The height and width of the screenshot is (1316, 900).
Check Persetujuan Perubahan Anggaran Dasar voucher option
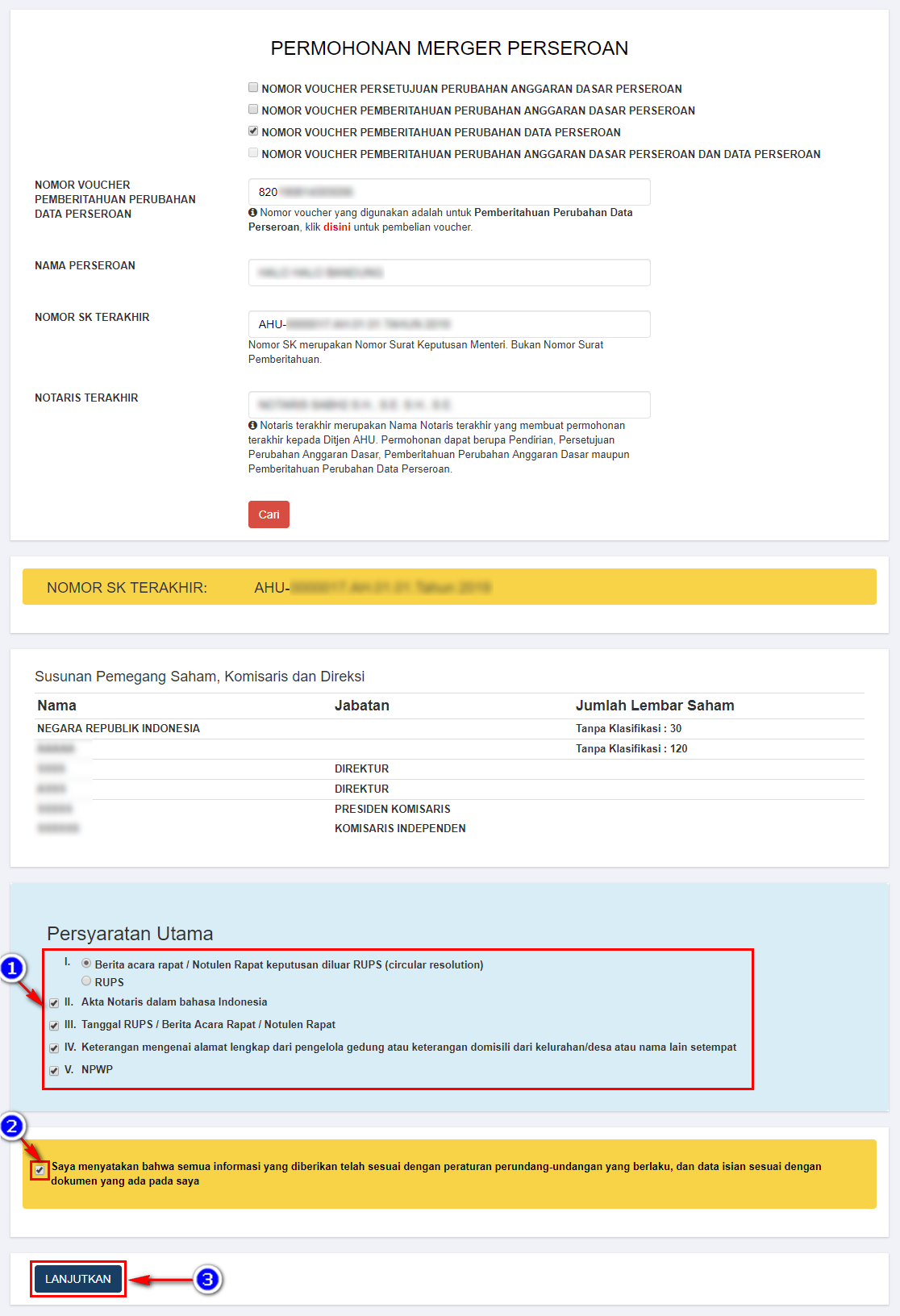tap(253, 88)
